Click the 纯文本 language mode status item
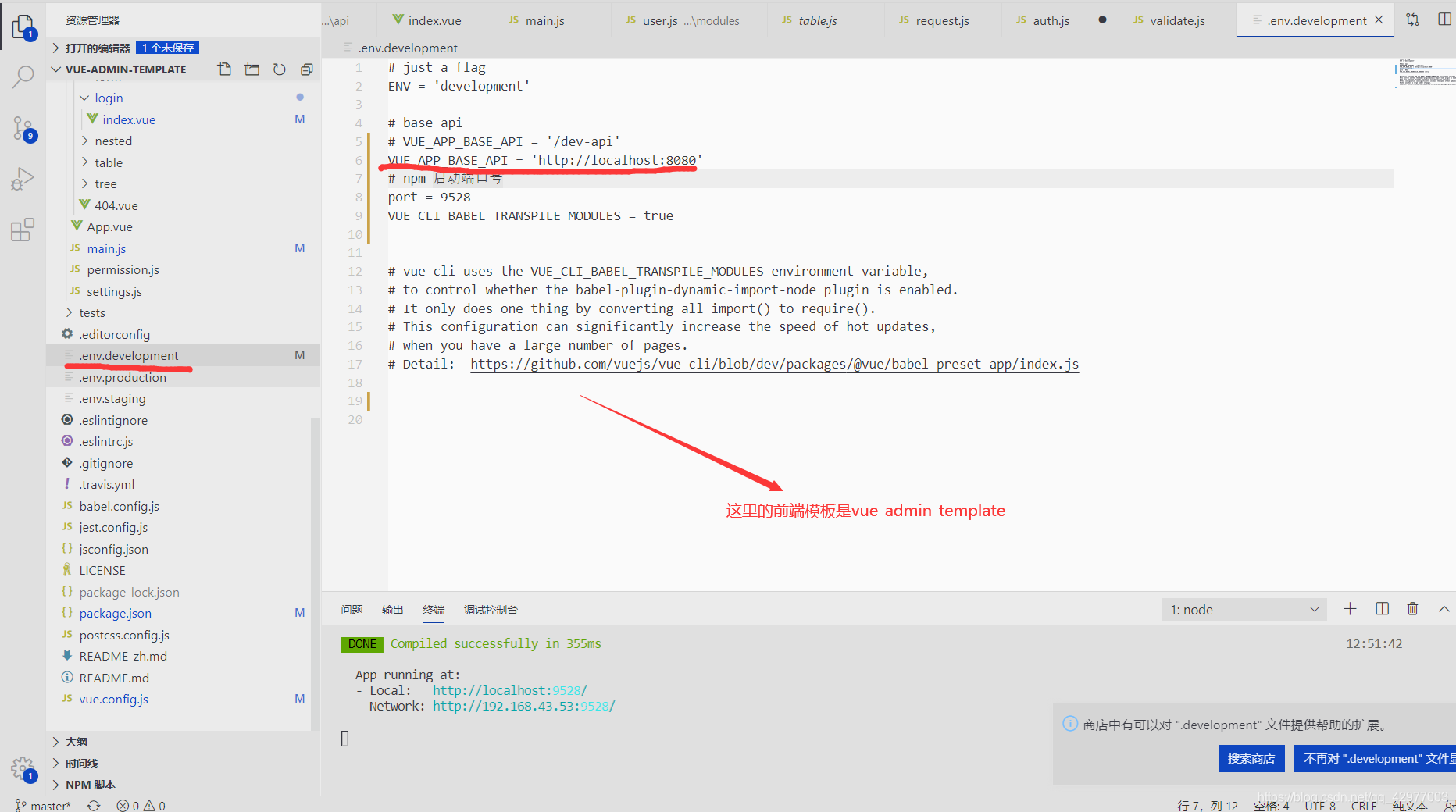1456x812 pixels. [1410, 805]
